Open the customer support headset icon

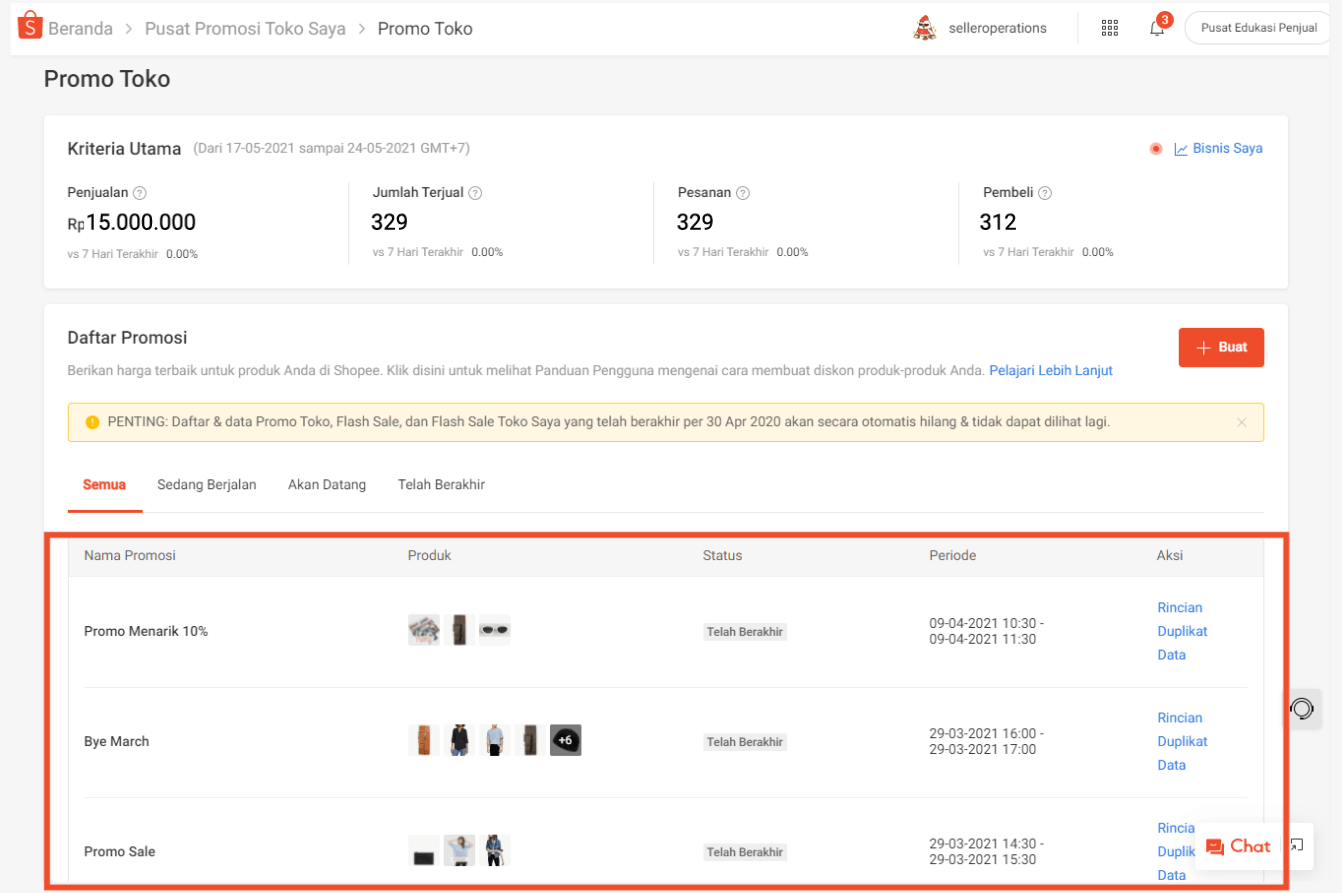(1301, 709)
